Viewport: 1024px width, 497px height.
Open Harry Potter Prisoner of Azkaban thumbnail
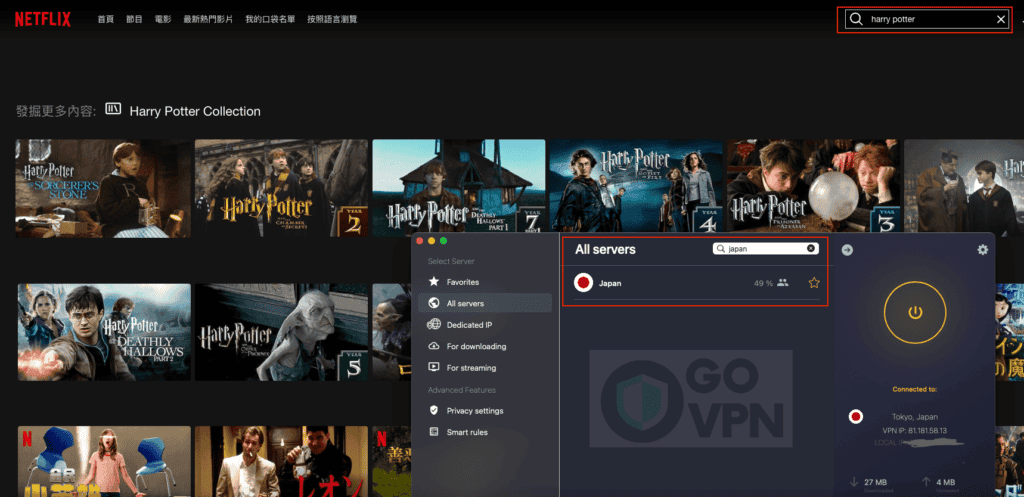click(813, 186)
